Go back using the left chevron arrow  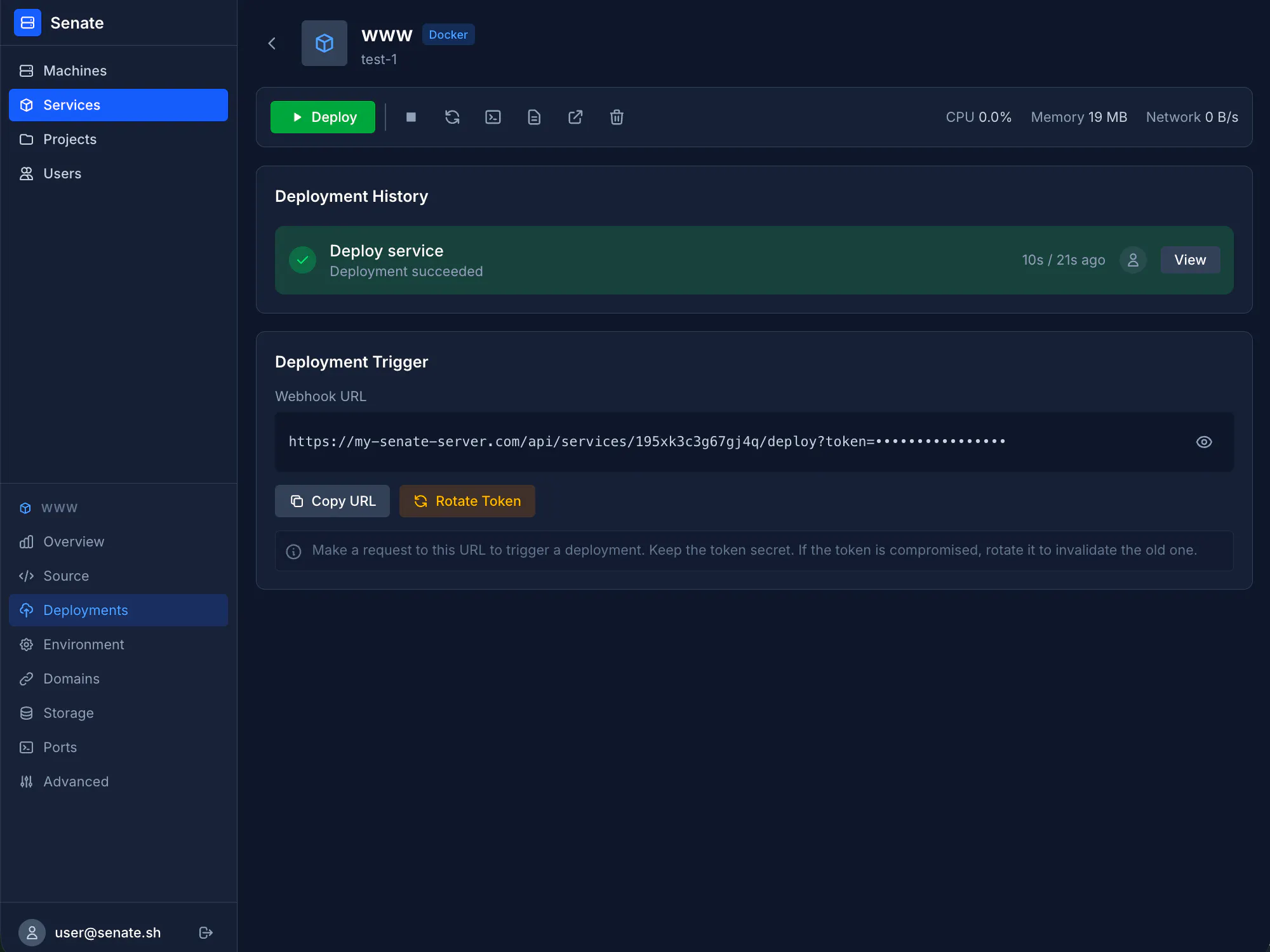click(x=272, y=43)
